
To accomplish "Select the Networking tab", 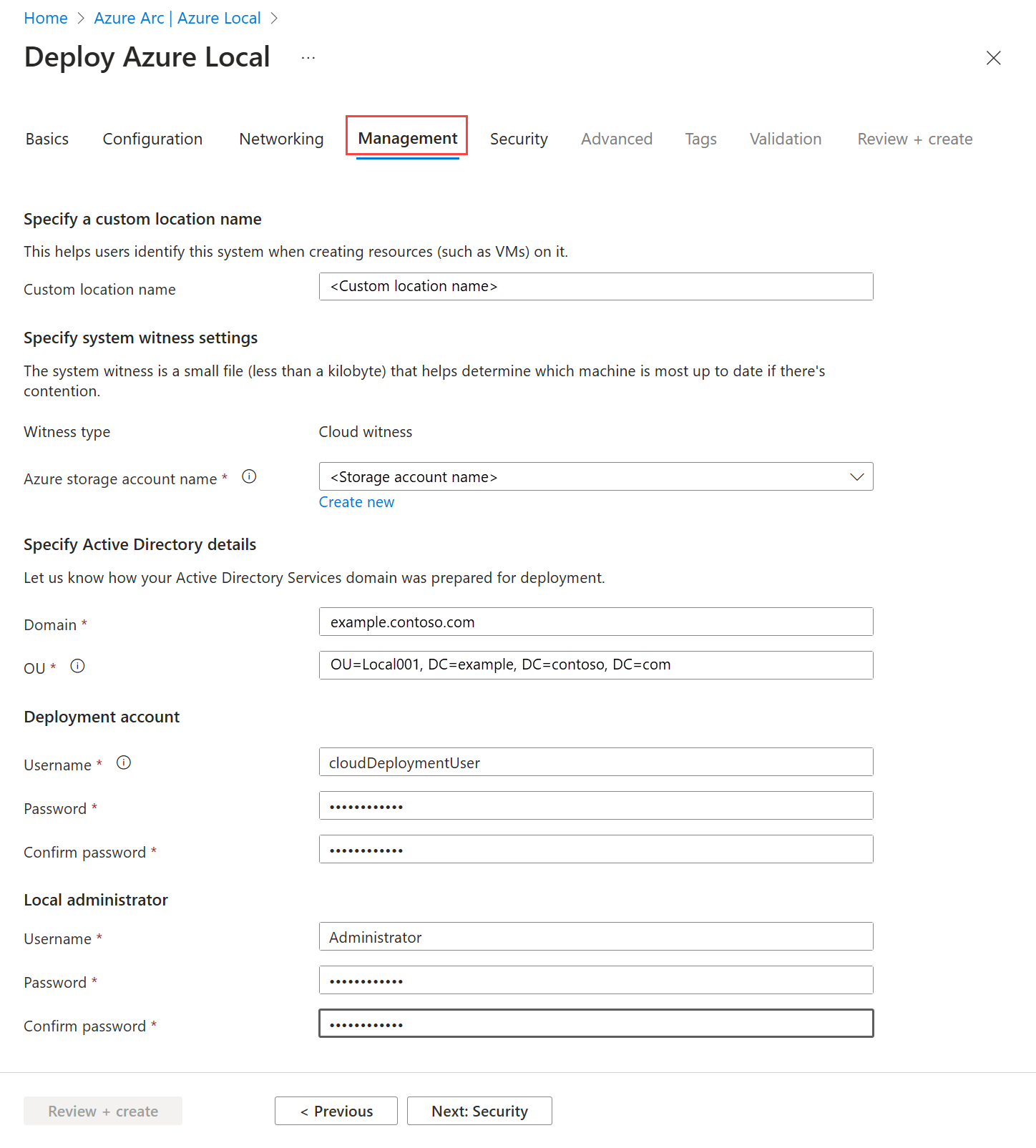I will pos(281,138).
